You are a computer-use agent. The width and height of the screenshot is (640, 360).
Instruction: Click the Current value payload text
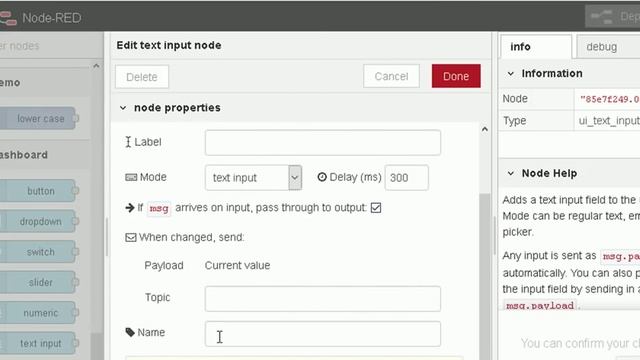point(237,265)
